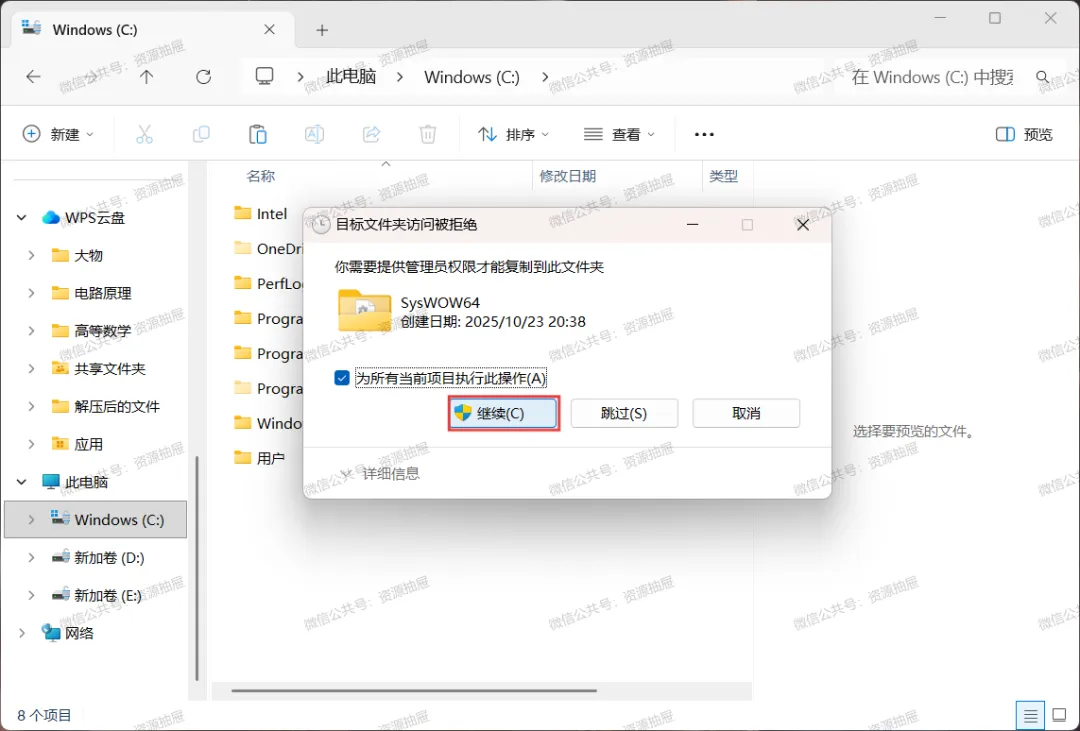Click the Intel folder icon
Screen dimensions: 1080x731
coord(242,213)
